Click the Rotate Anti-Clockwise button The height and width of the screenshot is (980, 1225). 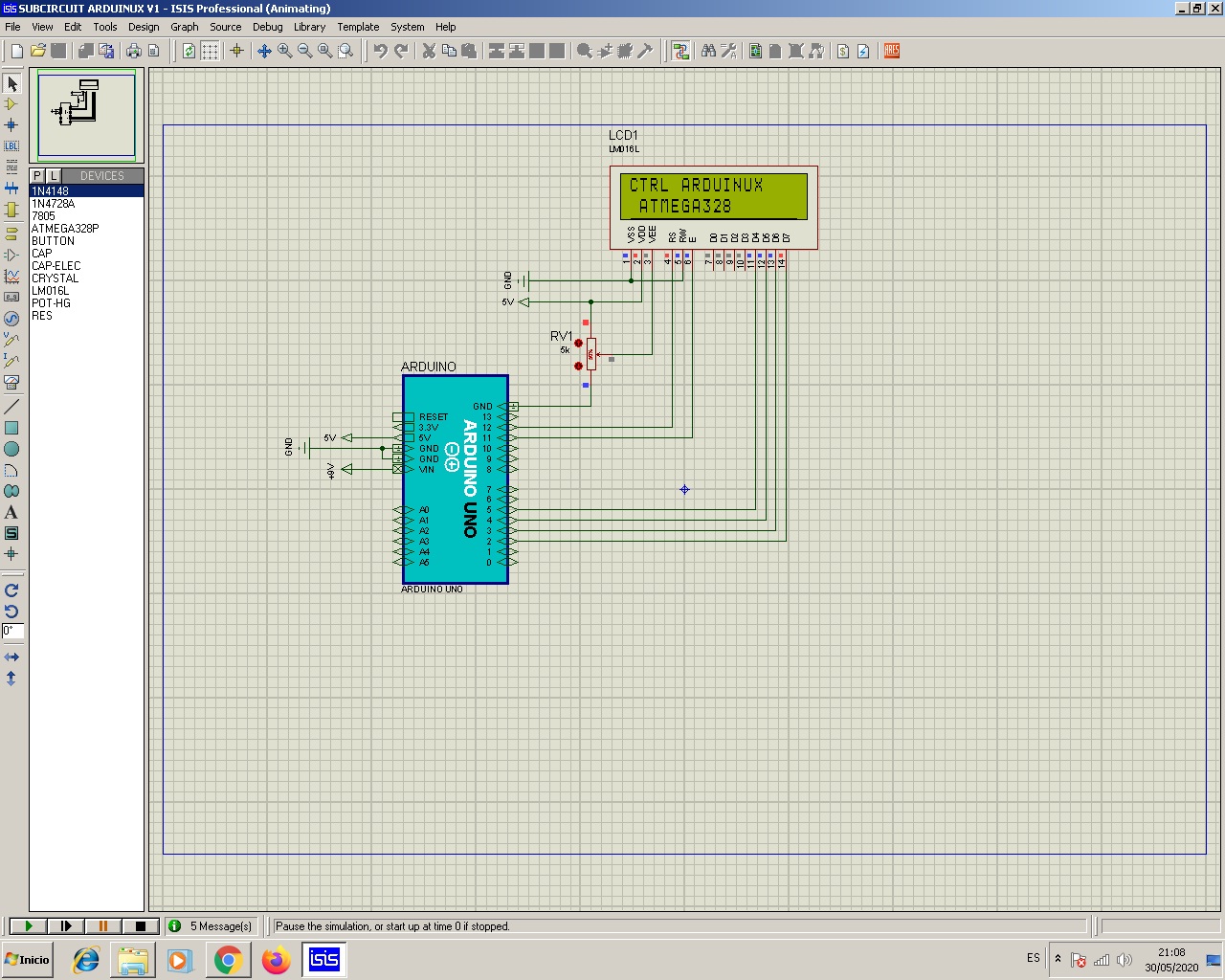click(x=11, y=611)
